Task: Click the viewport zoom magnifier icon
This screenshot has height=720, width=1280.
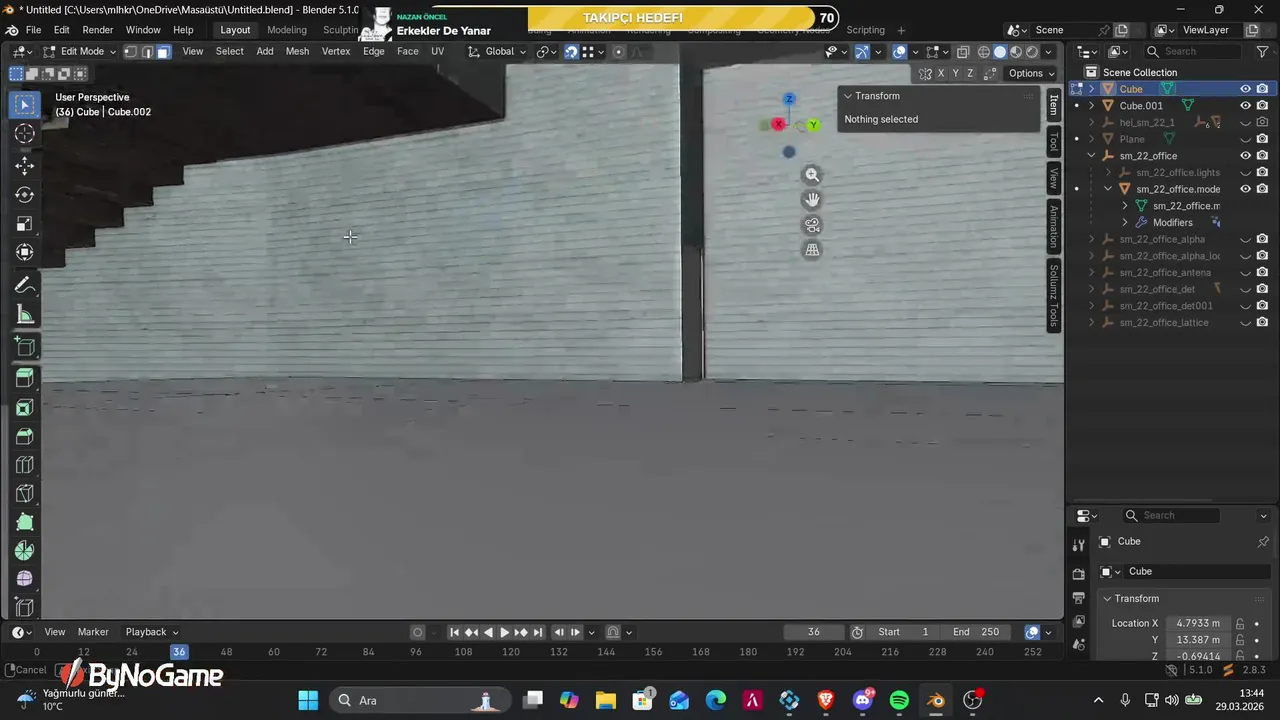Action: click(812, 175)
